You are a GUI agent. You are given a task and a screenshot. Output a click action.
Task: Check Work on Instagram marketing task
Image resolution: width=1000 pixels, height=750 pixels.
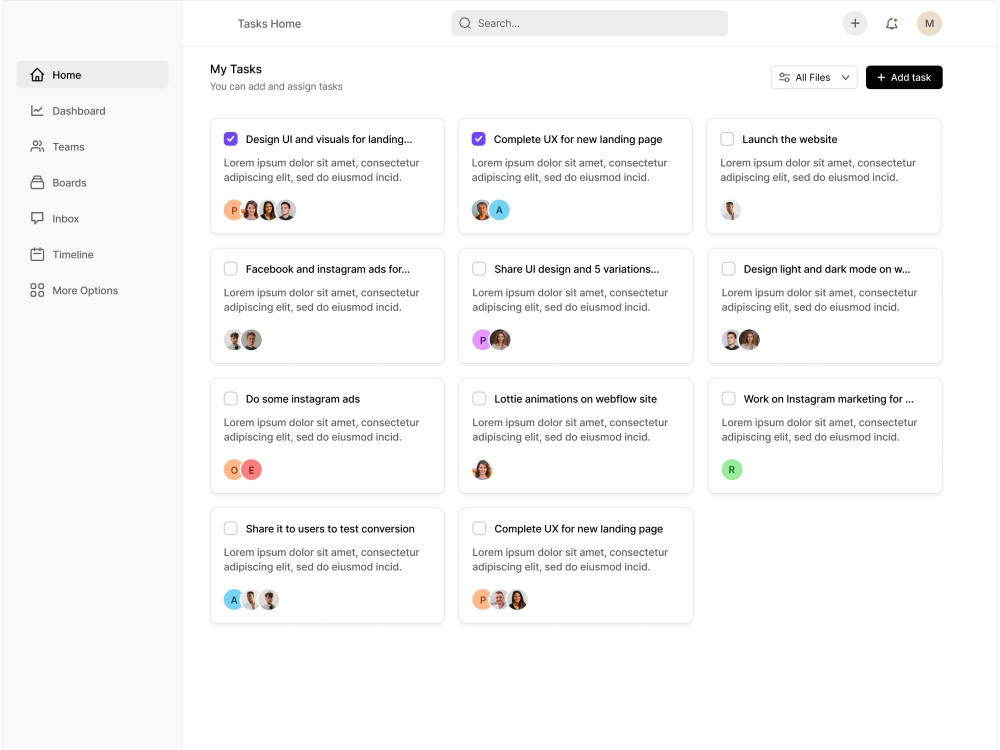[728, 399]
